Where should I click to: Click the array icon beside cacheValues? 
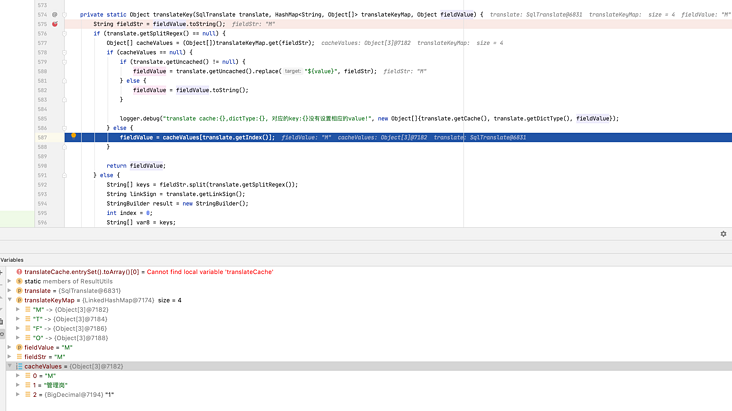[x=19, y=366]
